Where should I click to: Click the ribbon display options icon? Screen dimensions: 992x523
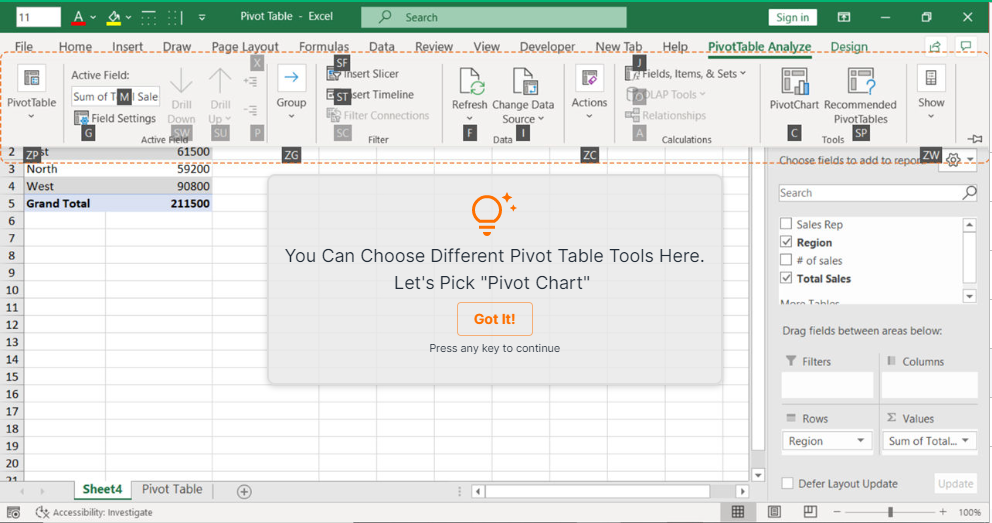tap(844, 17)
